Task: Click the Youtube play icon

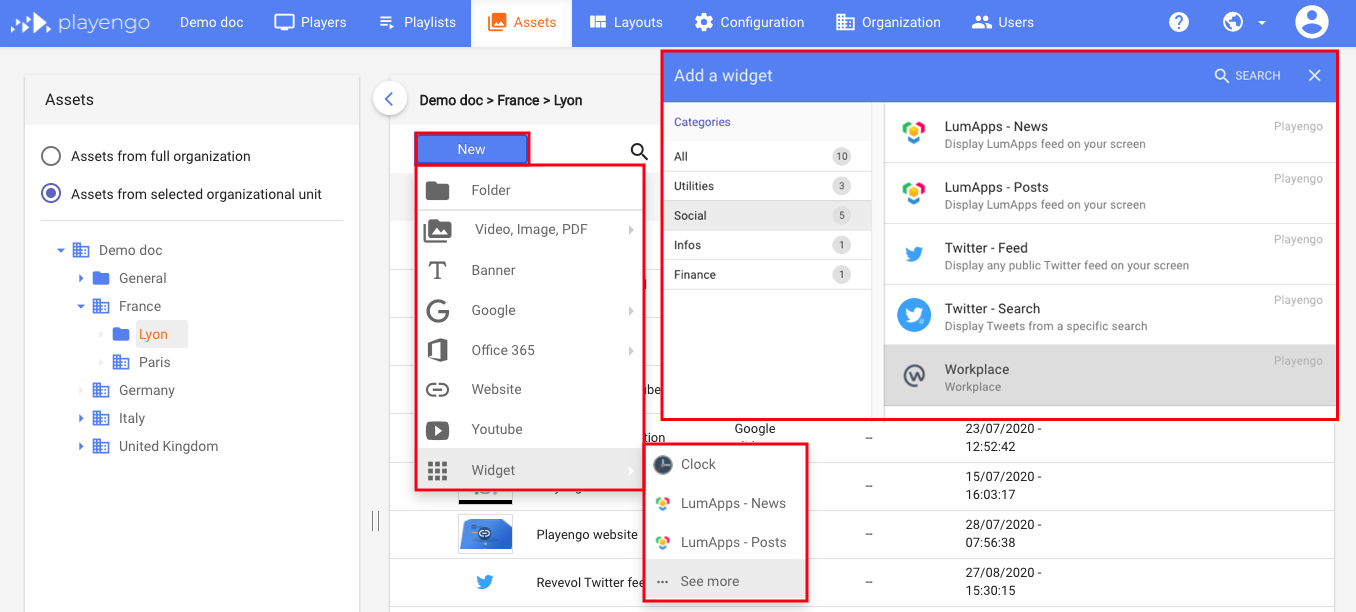Action: pos(437,430)
